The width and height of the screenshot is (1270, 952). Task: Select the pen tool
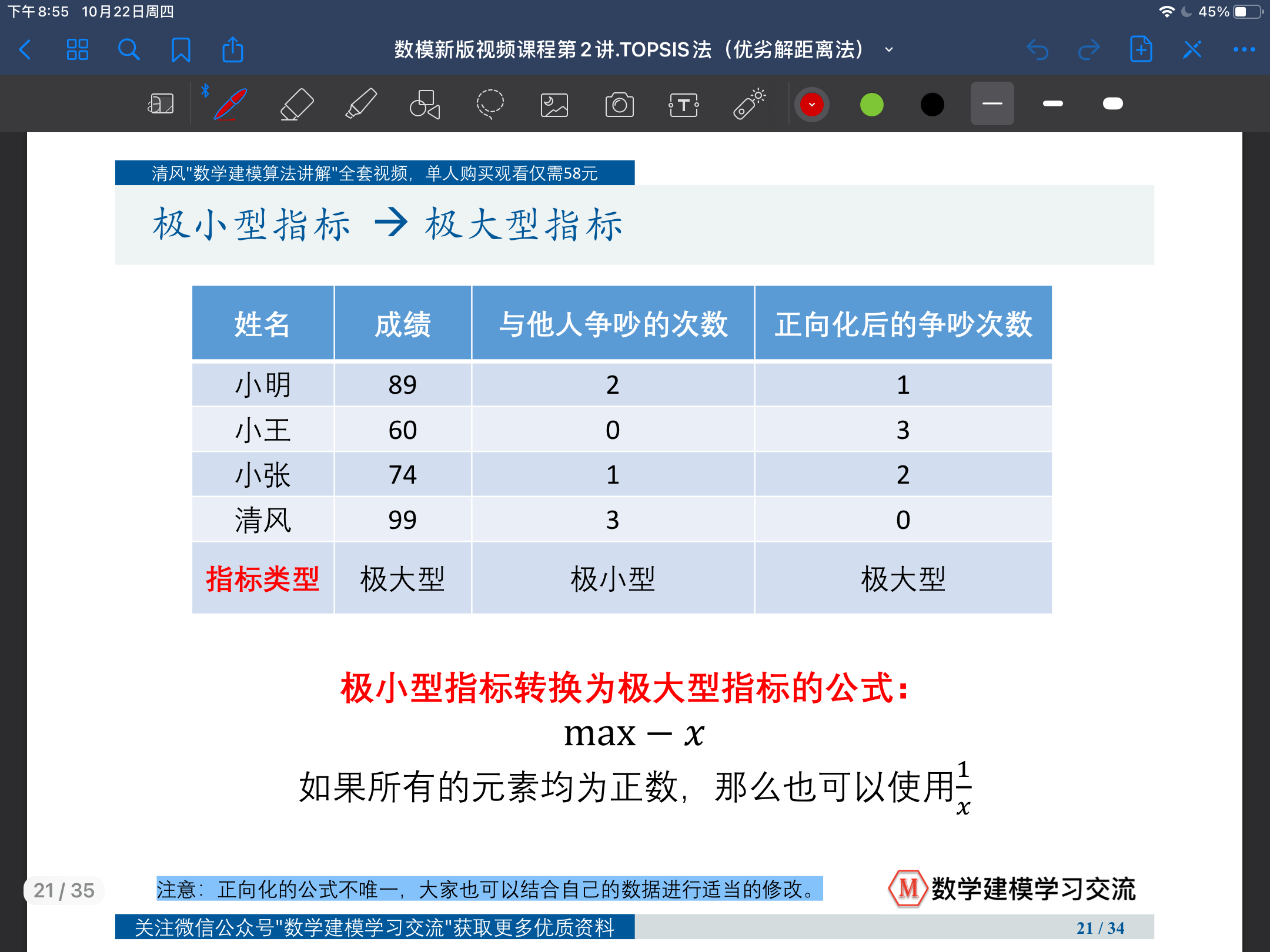(x=232, y=103)
